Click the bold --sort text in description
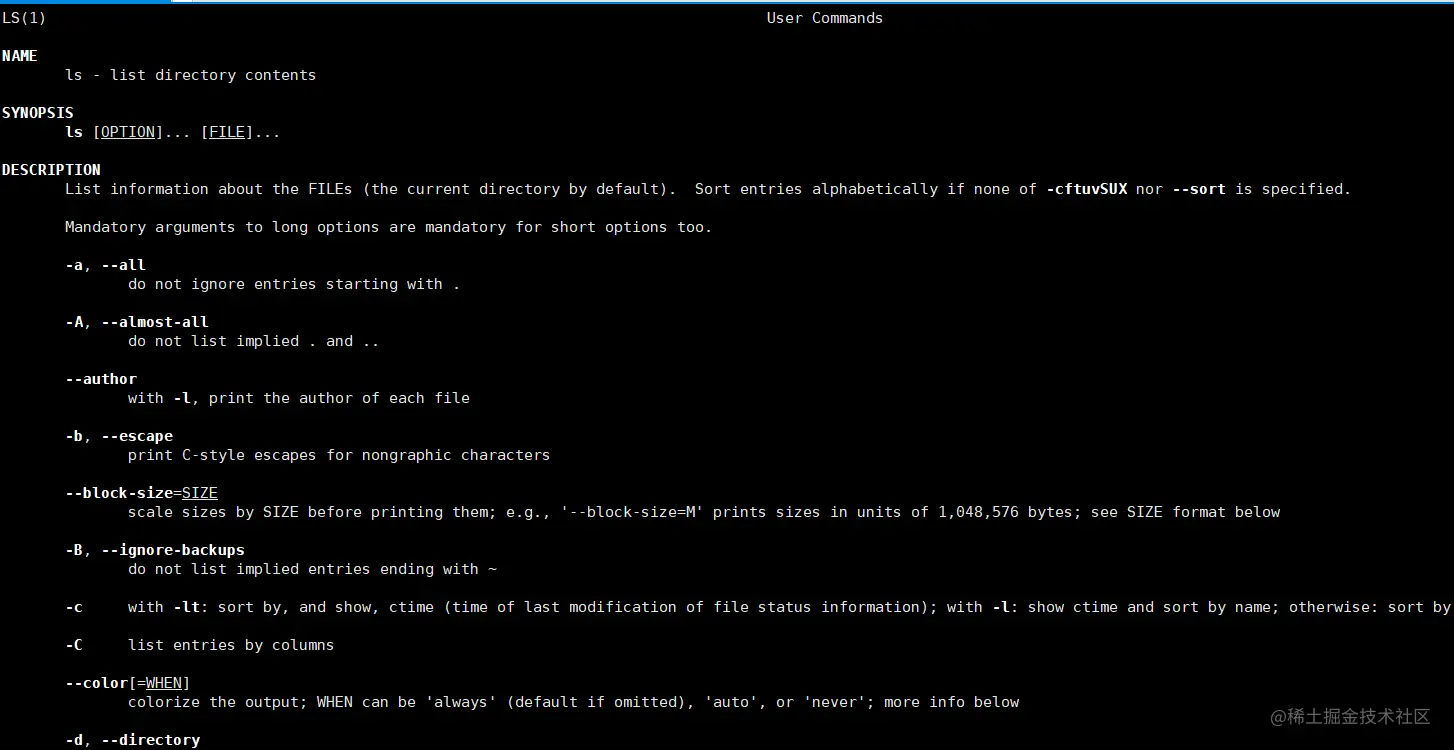The height and width of the screenshot is (750, 1454). (1198, 189)
